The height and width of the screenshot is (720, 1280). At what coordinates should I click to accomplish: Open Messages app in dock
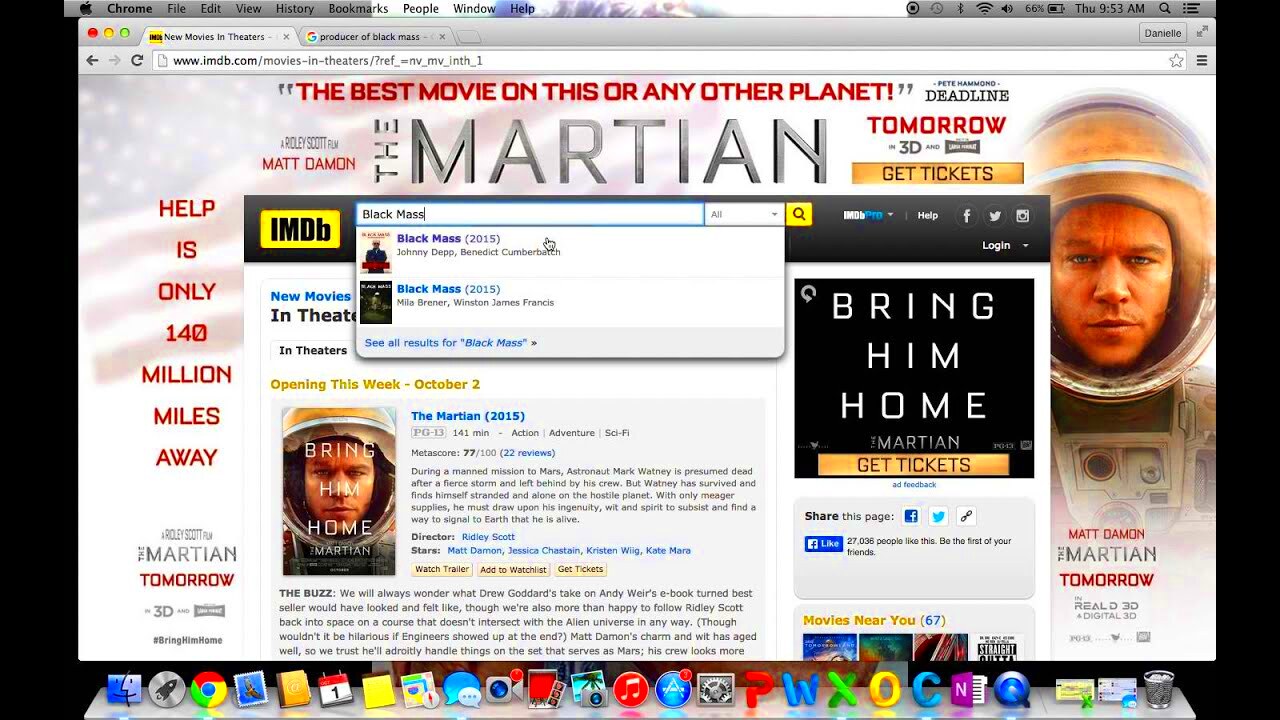[x=462, y=690]
